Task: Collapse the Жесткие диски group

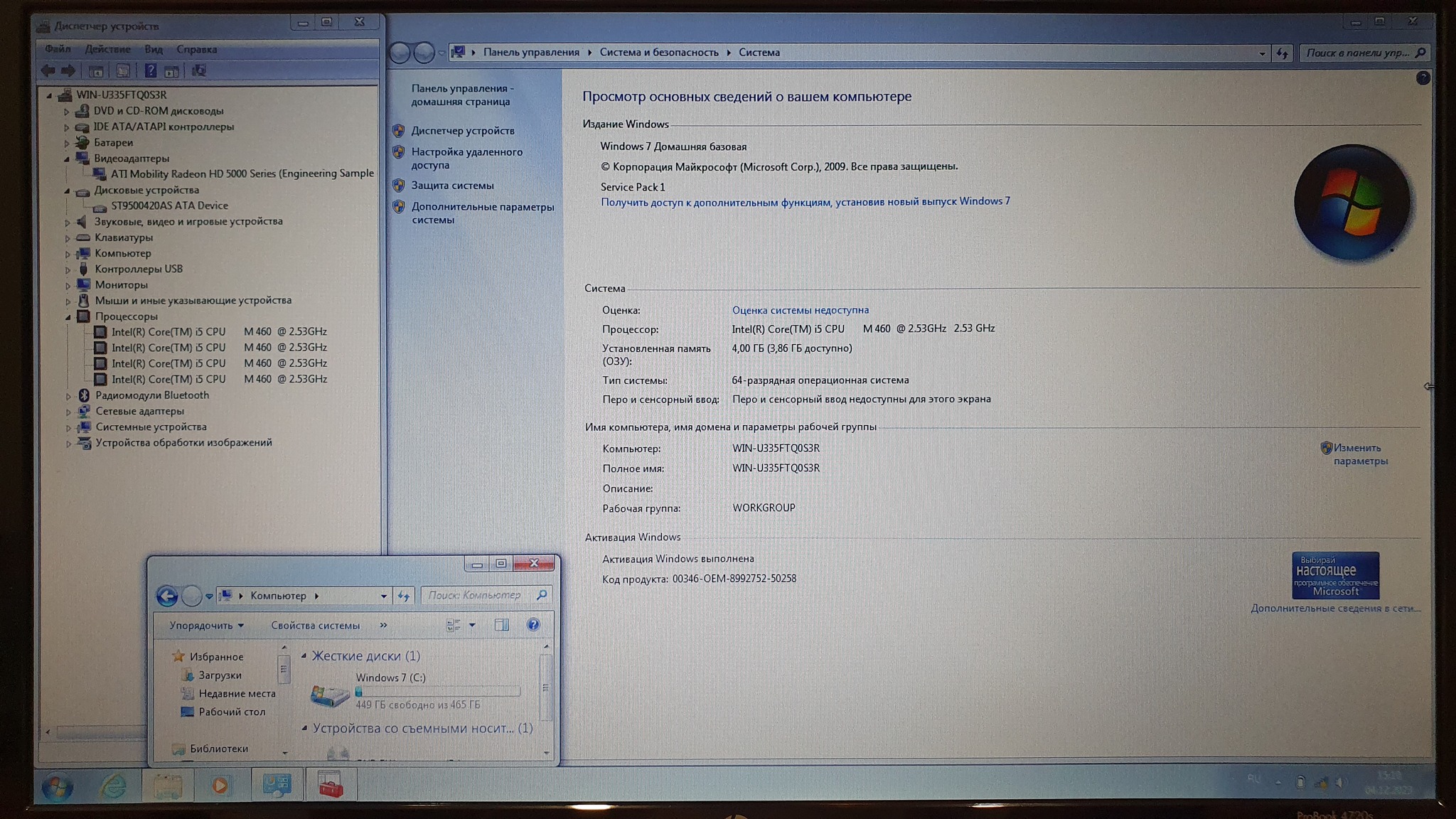Action: (x=304, y=656)
